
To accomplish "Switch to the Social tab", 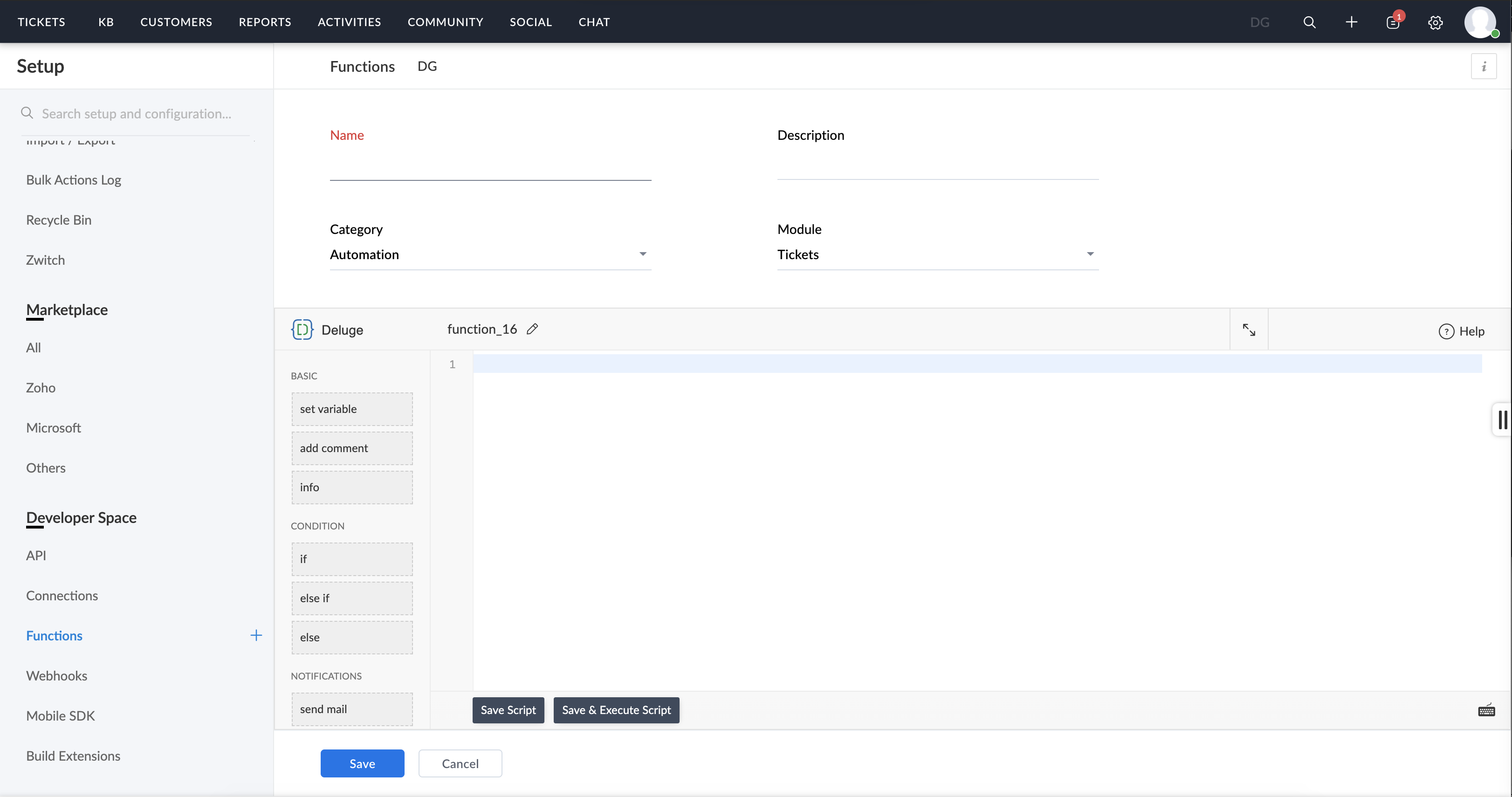I will pyautogui.click(x=530, y=22).
